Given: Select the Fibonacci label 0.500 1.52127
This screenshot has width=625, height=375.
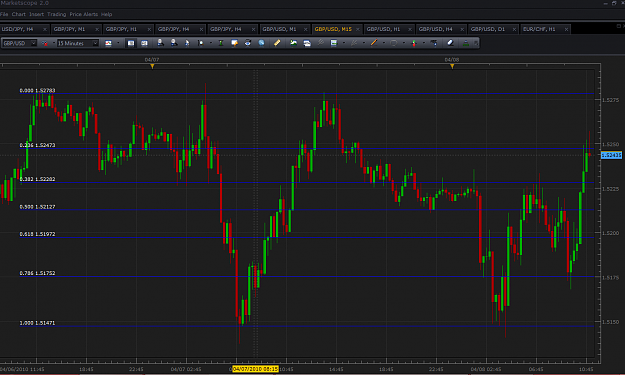Looking at the screenshot, I should (37, 207).
